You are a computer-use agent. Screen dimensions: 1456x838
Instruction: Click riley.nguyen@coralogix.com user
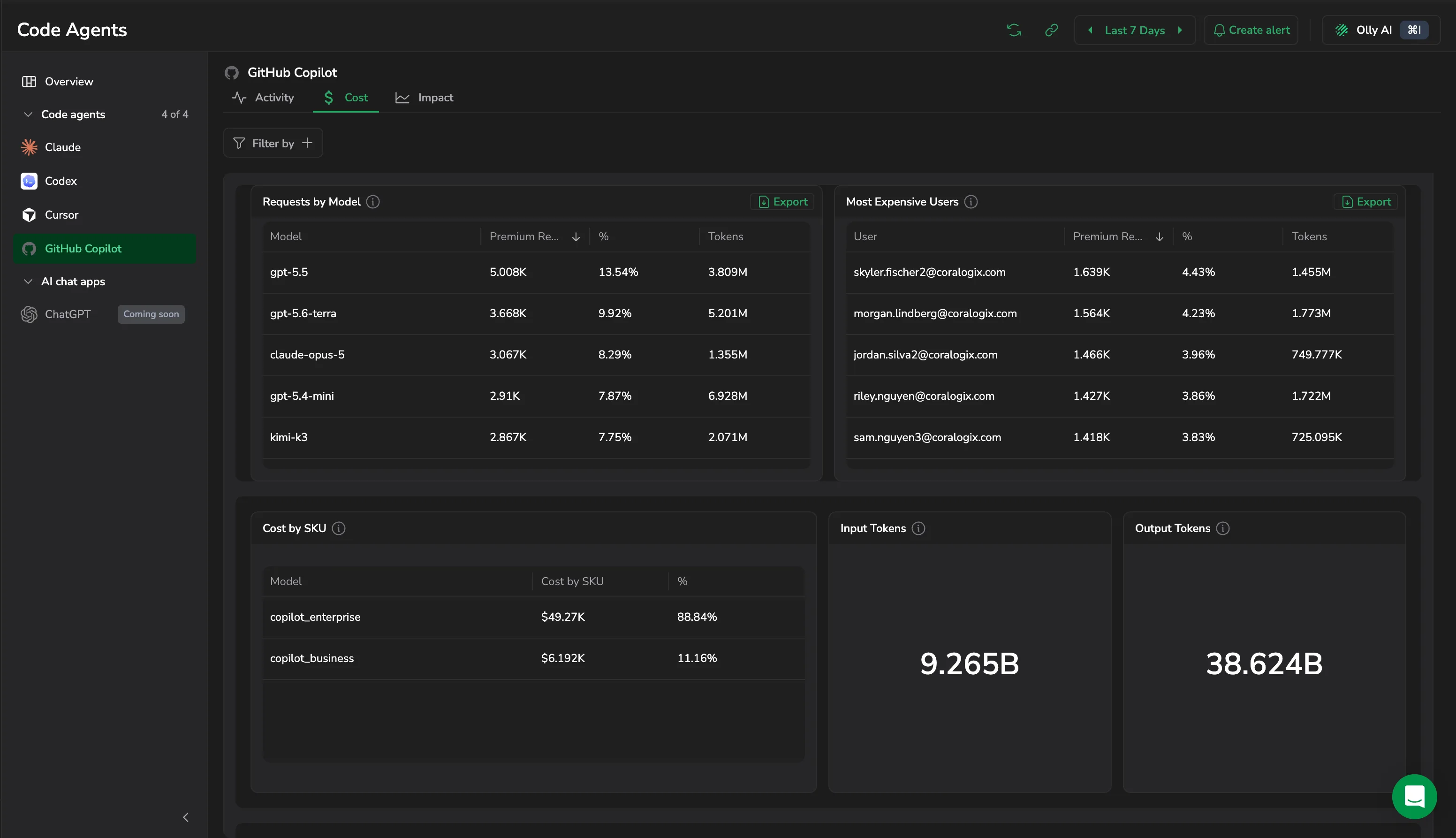[x=923, y=396]
